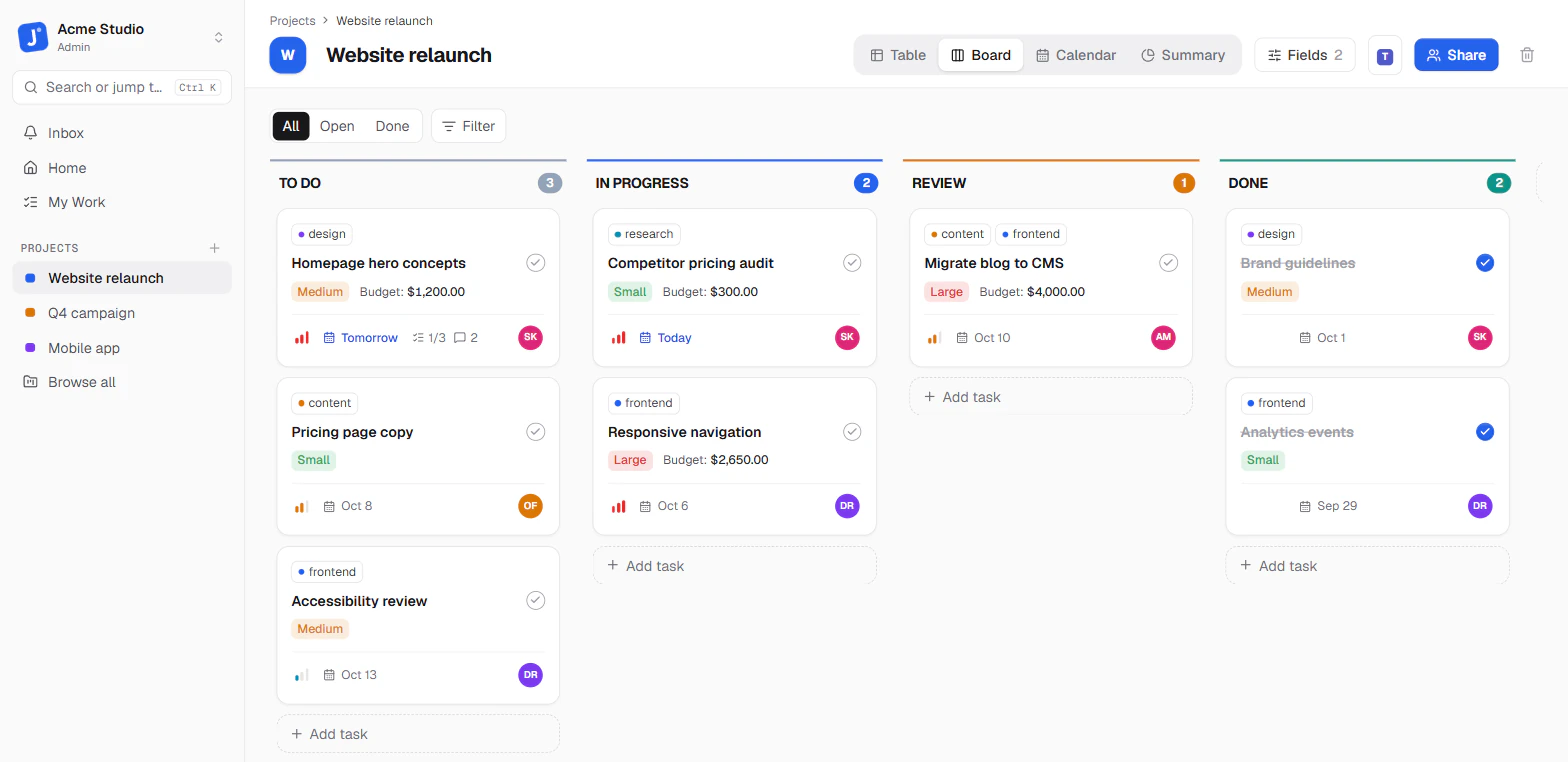The width and height of the screenshot is (1568, 762).
Task: Delete project using the trash icon
Action: pos(1527,55)
